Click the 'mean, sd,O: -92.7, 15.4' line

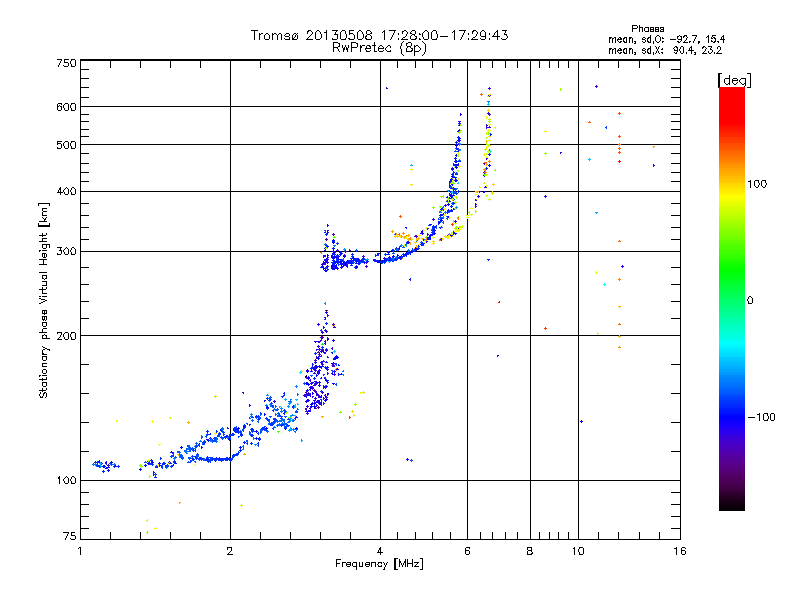666,39
